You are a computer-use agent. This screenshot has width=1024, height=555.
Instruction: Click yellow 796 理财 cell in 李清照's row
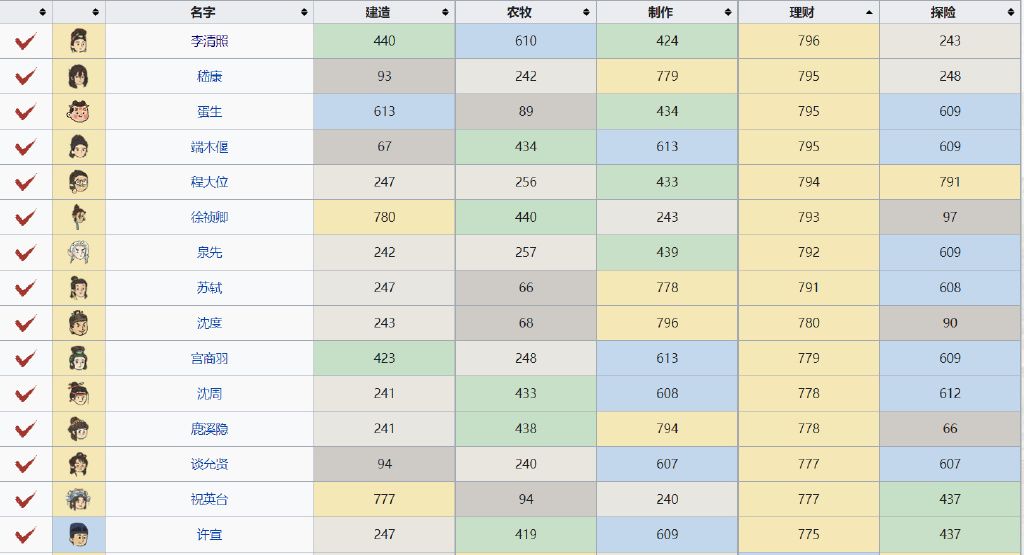pos(809,41)
